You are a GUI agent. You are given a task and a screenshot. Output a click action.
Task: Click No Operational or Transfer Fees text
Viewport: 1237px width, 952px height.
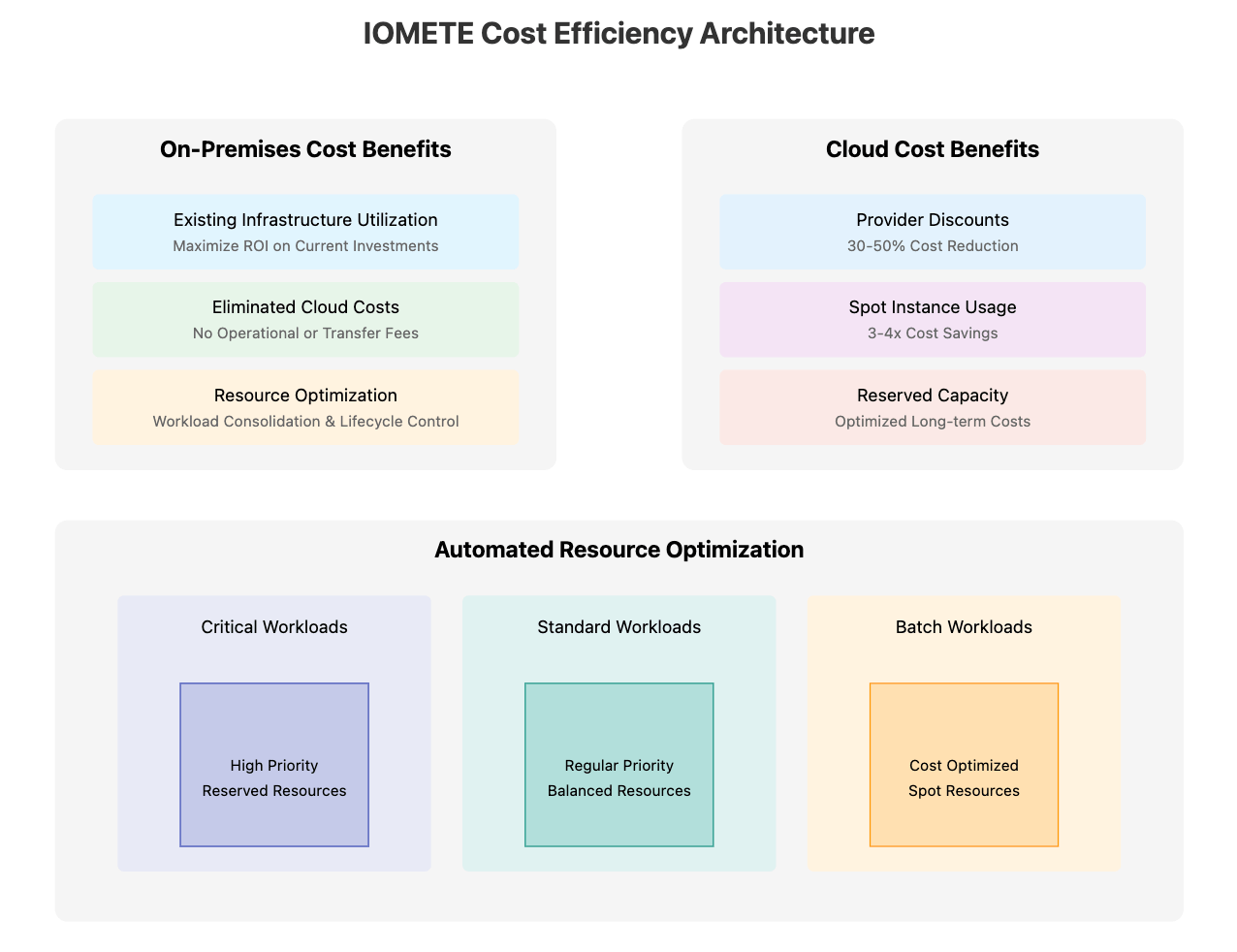coord(305,333)
